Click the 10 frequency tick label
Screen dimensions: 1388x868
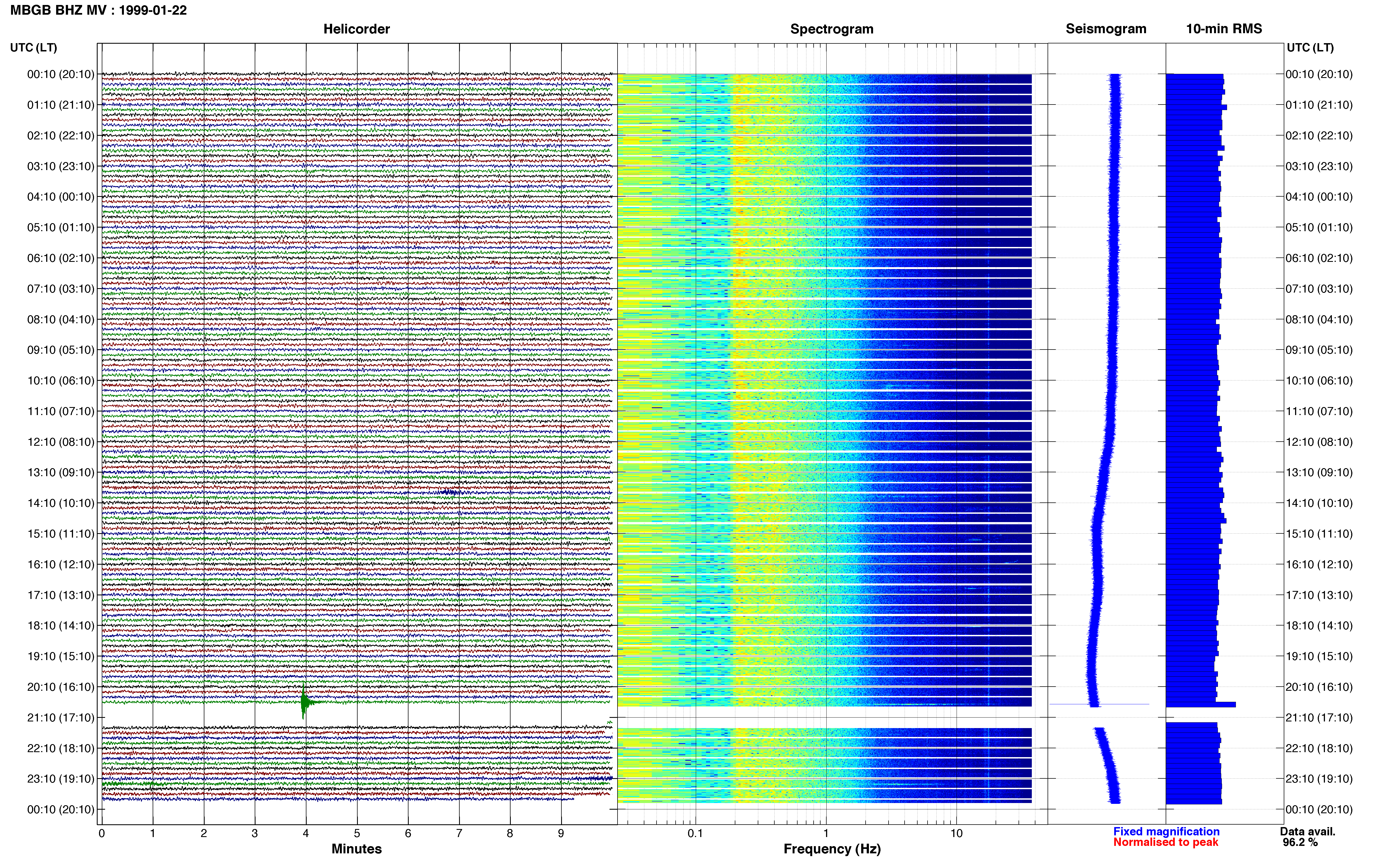click(956, 833)
